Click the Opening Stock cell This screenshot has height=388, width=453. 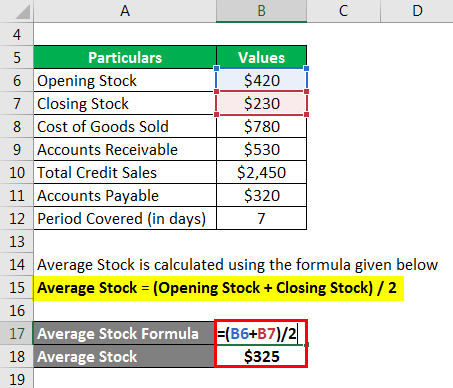click(125, 80)
